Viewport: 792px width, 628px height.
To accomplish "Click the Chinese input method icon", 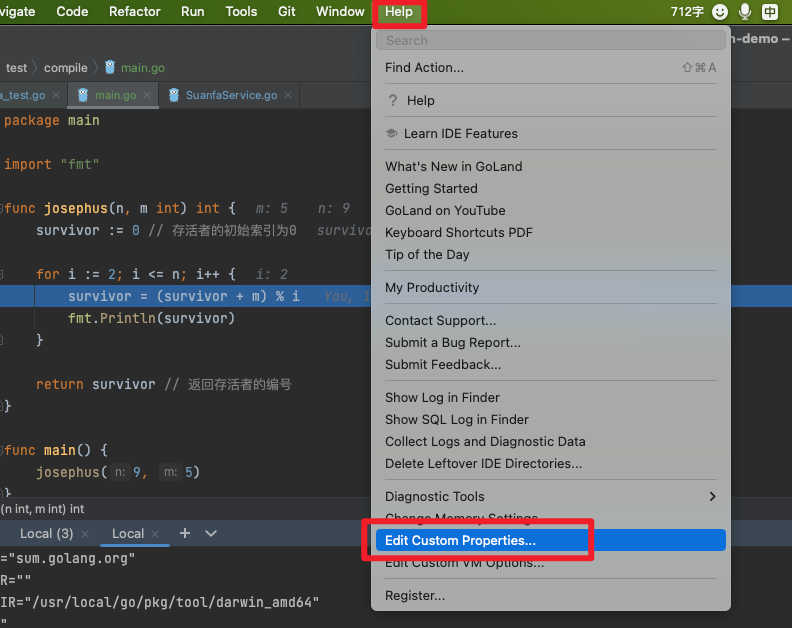I will pyautogui.click(x=770, y=12).
